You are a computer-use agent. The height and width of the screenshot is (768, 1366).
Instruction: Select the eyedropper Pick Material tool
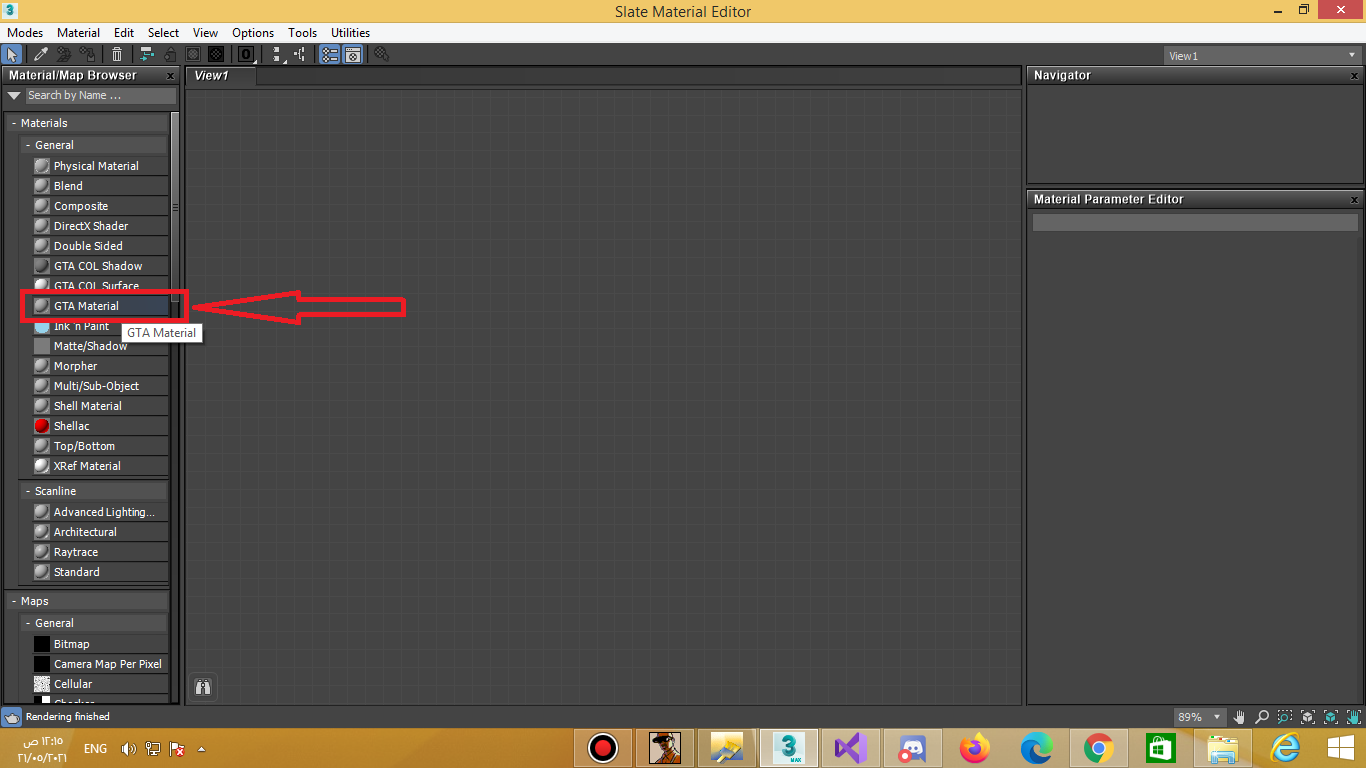[x=41, y=55]
